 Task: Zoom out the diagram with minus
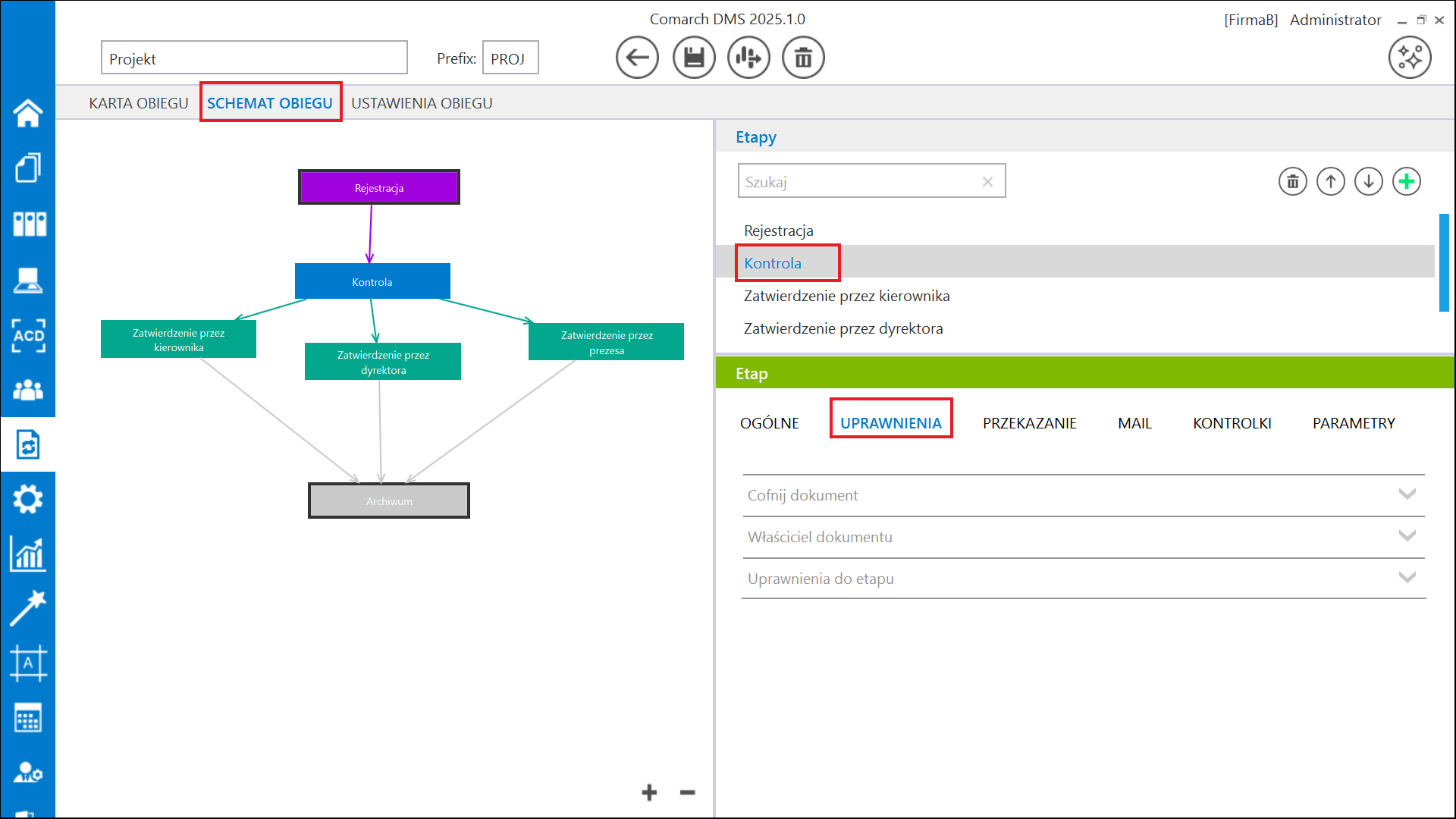(x=688, y=792)
